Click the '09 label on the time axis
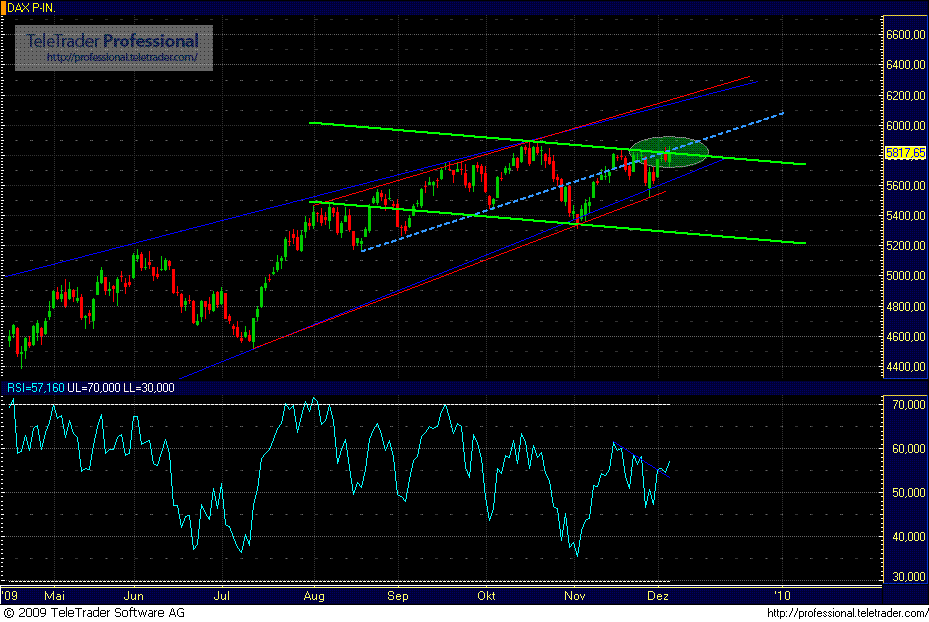The image size is (929, 622). tap(9, 595)
